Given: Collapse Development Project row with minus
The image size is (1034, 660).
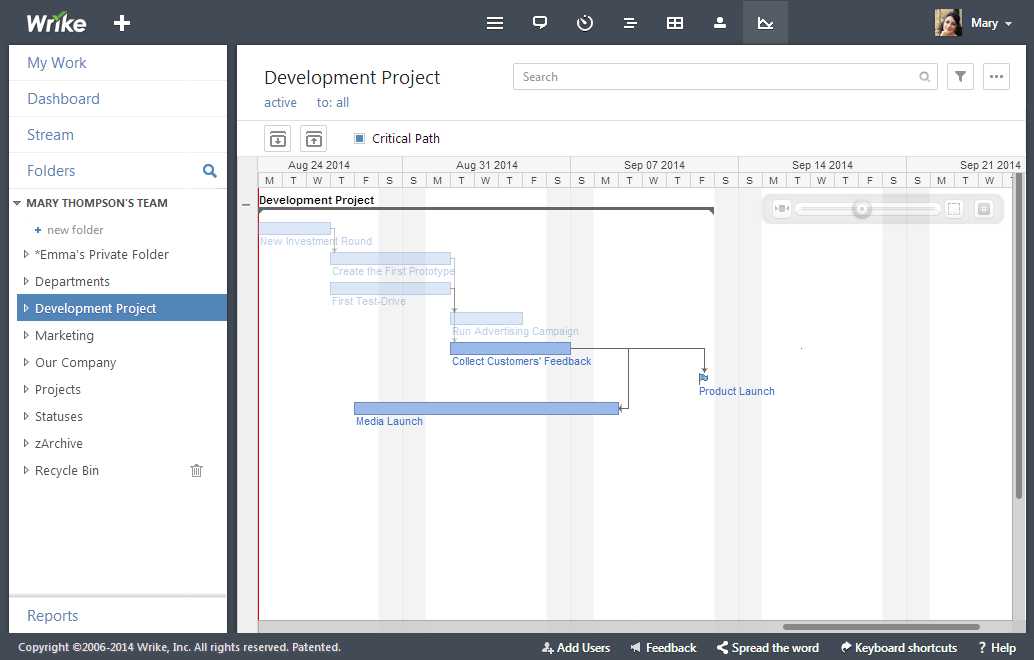Looking at the screenshot, I should click(x=246, y=205).
